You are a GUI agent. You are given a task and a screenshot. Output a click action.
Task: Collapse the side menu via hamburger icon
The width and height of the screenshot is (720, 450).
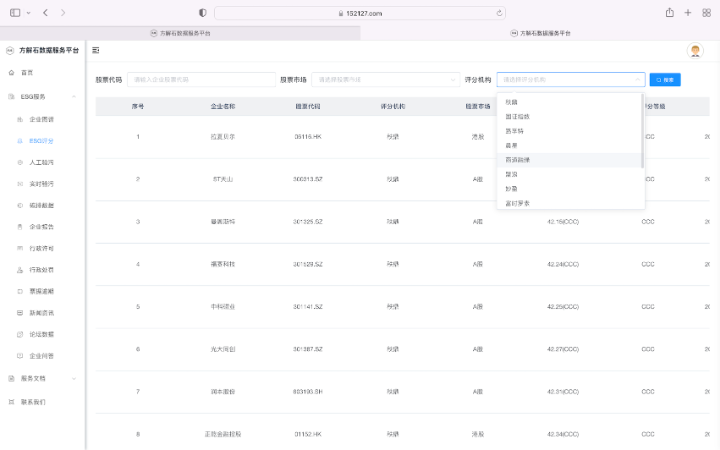pos(96,50)
